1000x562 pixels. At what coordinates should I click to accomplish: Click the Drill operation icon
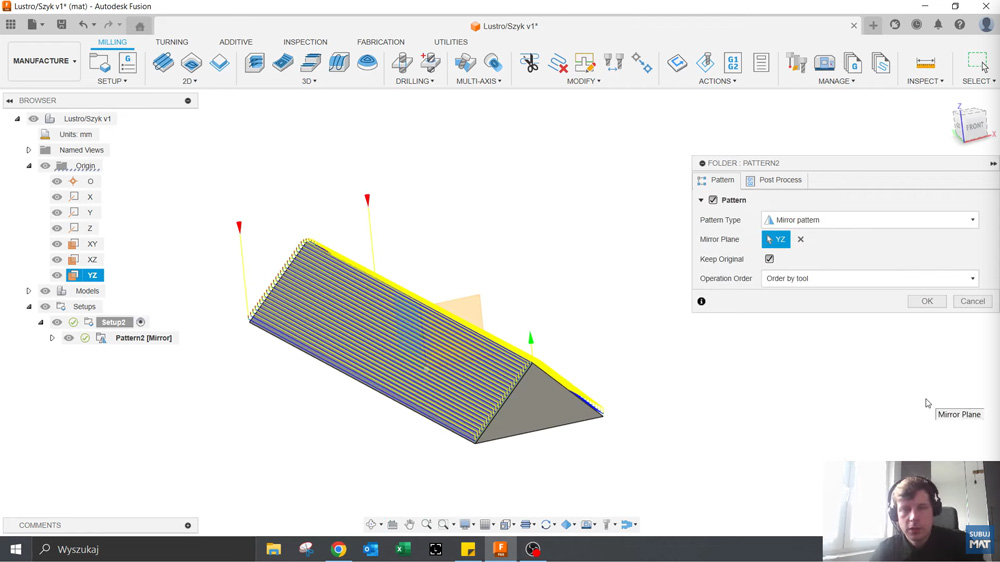402,63
